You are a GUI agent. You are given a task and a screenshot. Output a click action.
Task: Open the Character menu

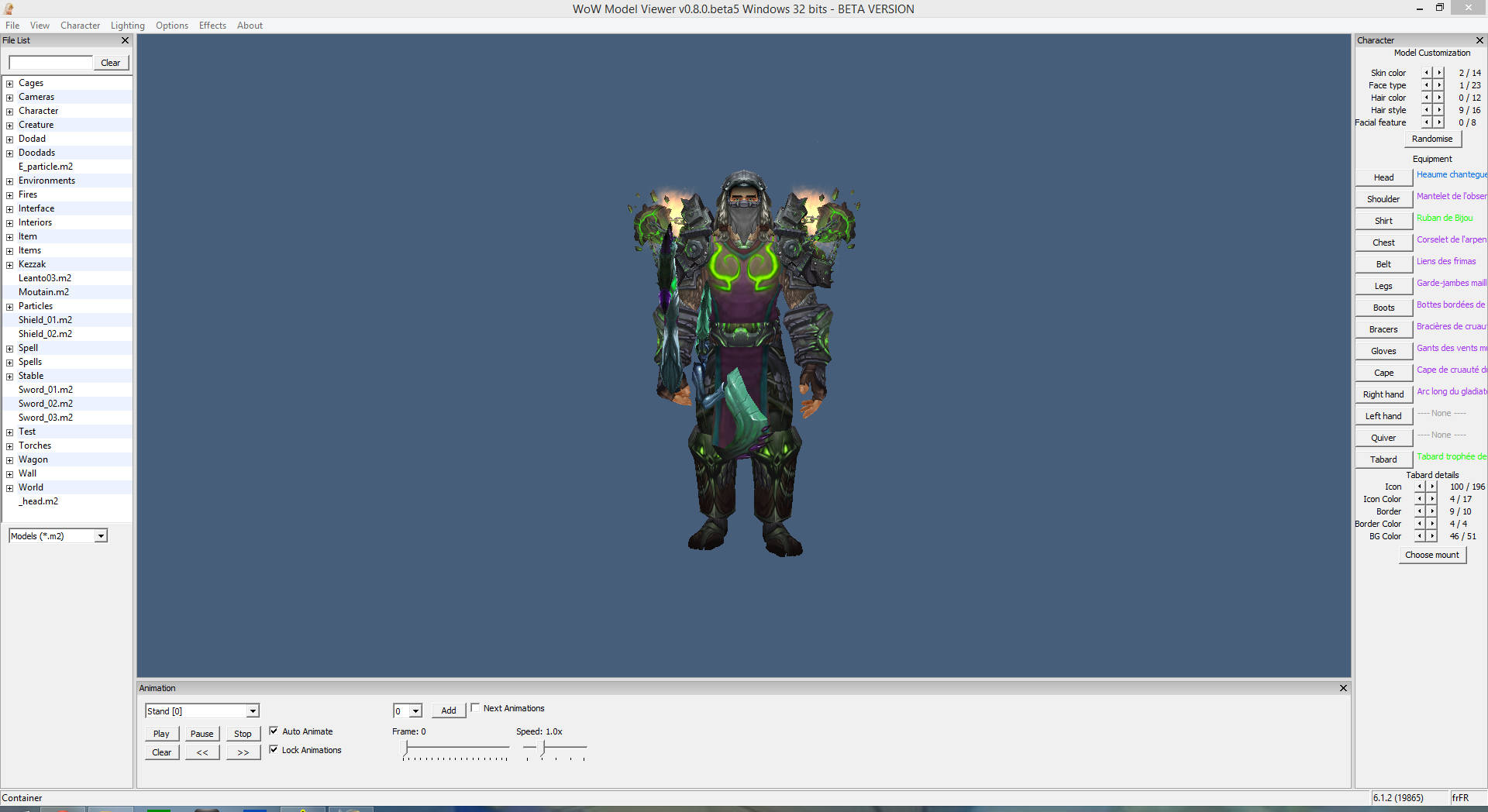click(x=80, y=25)
